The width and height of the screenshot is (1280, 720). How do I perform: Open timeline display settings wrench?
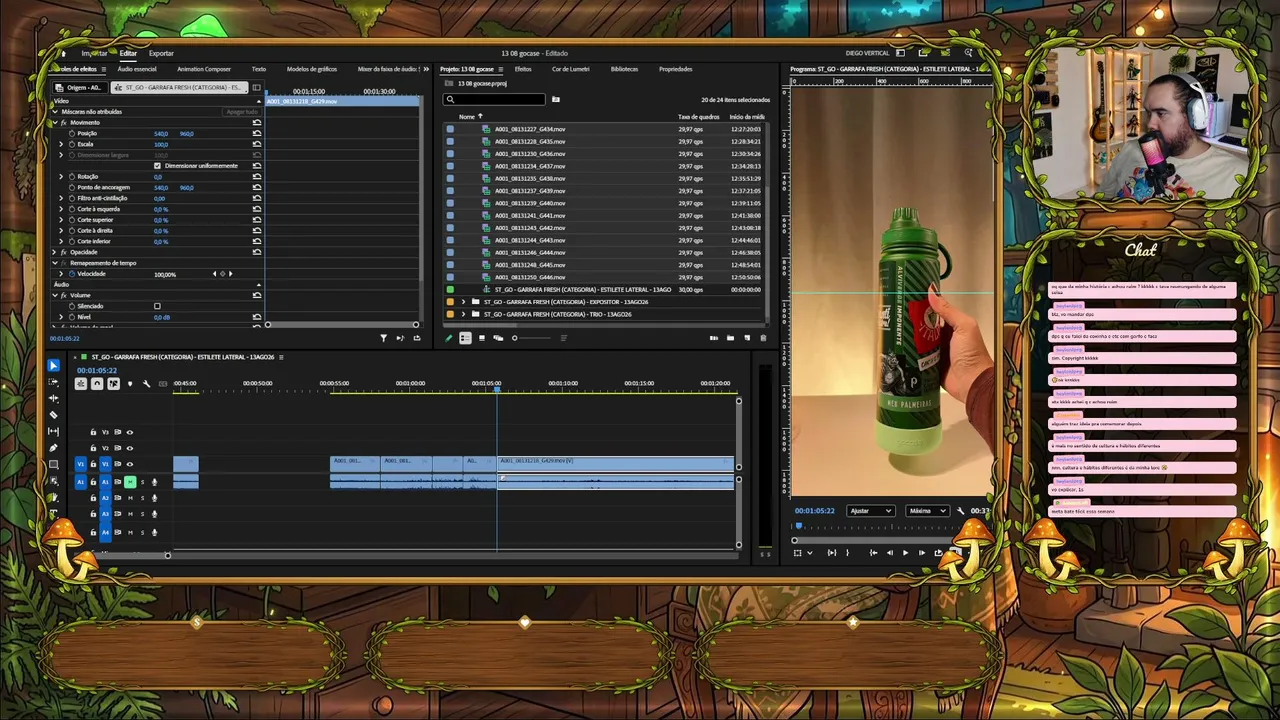pos(146,384)
